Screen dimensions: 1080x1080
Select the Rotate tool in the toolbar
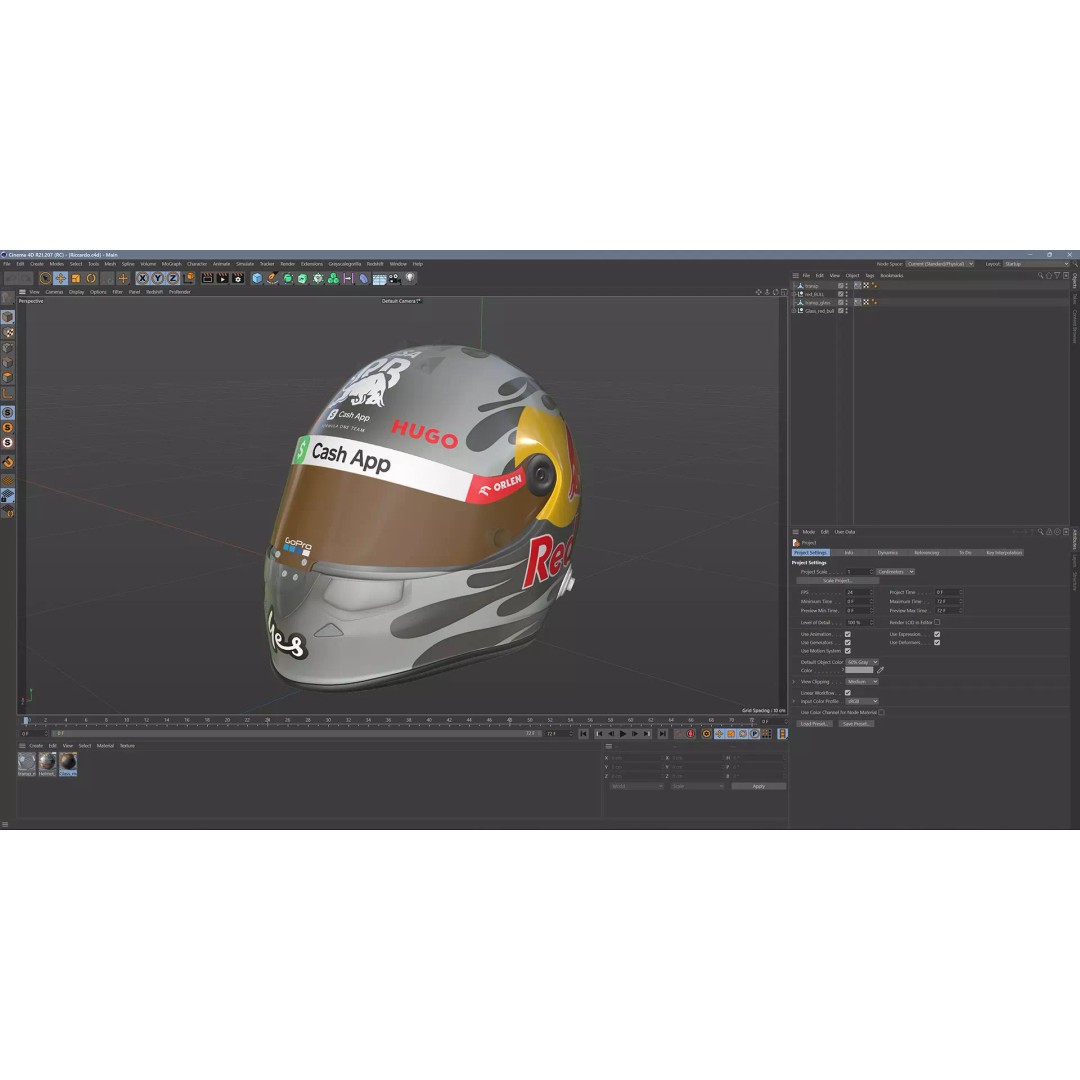[91, 280]
